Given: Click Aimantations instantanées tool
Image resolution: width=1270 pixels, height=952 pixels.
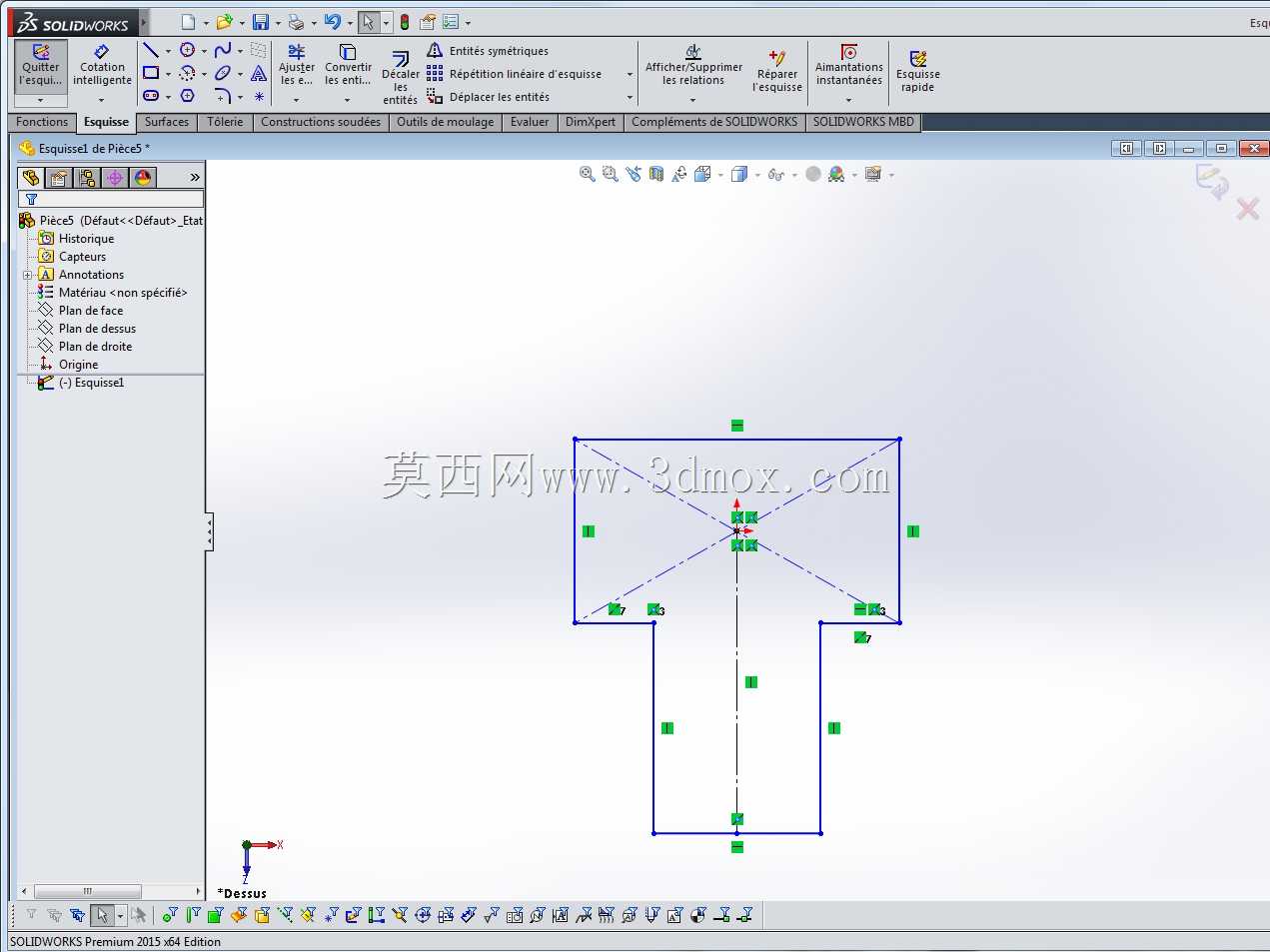Looking at the screenshot, I should 848,65.
